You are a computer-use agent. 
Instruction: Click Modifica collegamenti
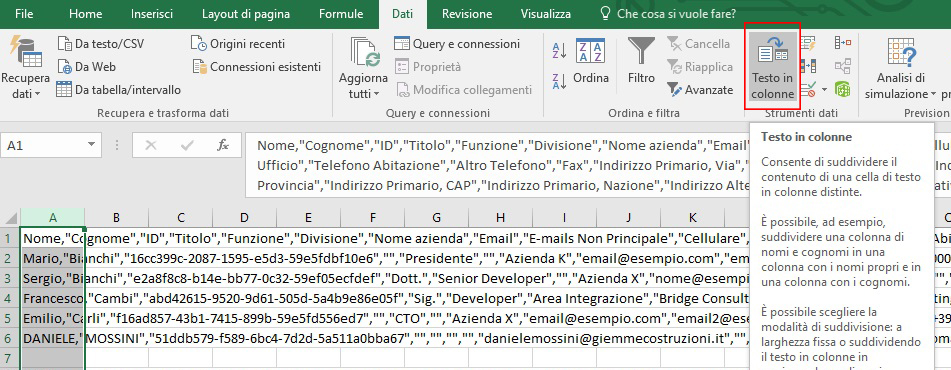(464, 90)
